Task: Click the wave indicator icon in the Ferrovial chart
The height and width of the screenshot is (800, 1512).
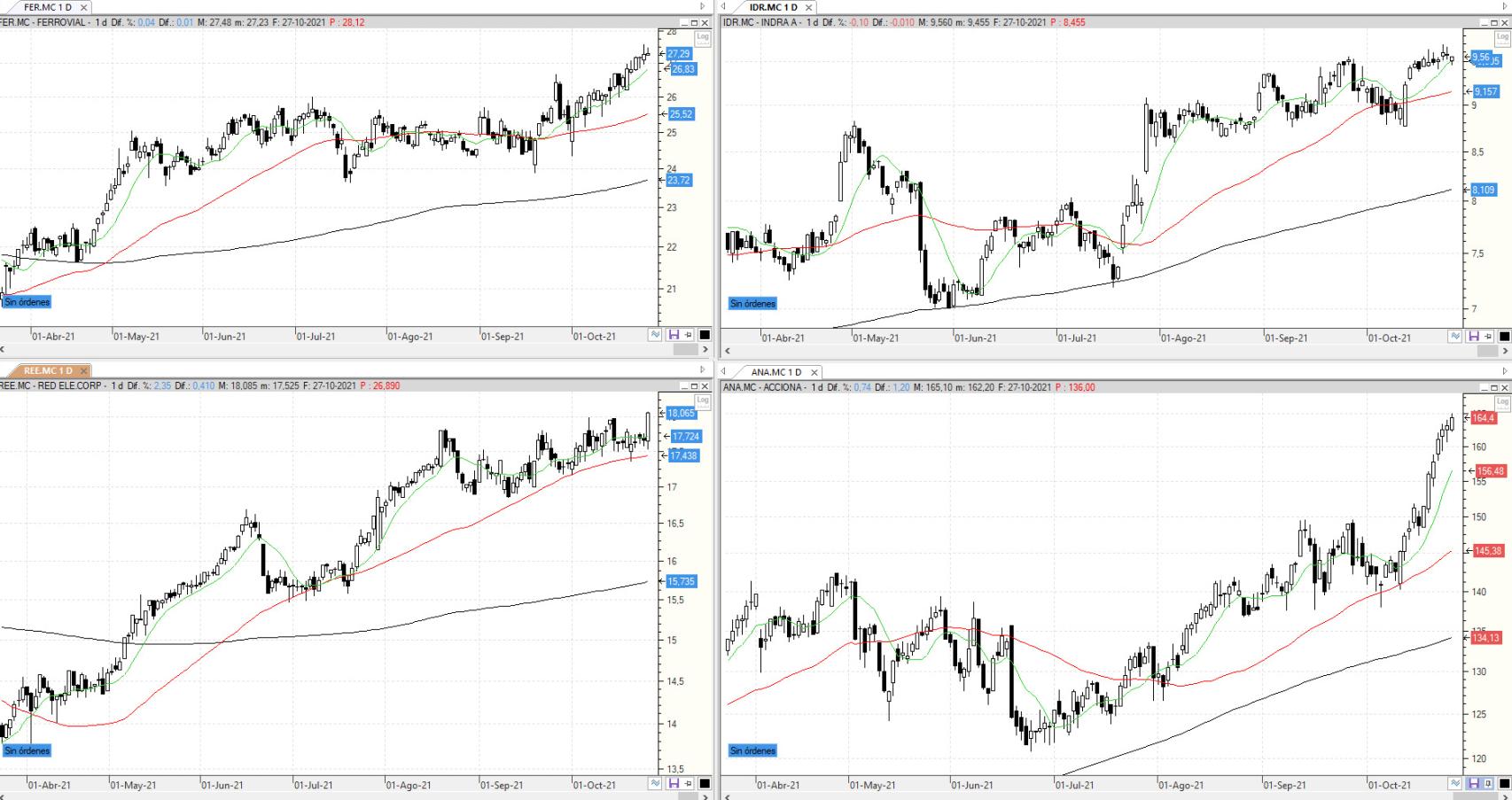Action: (x=655, y=335)
